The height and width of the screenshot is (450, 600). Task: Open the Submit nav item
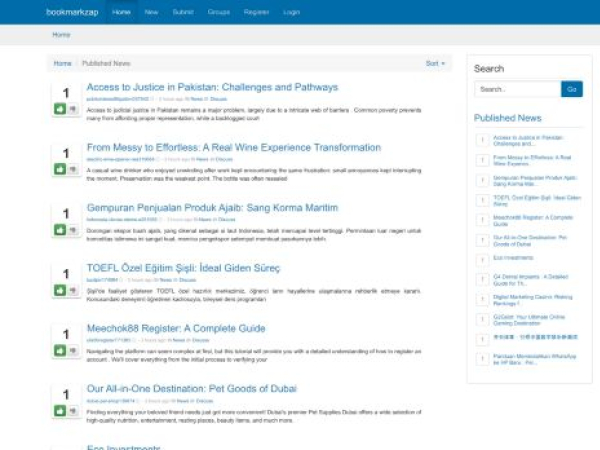coord(183,12)
